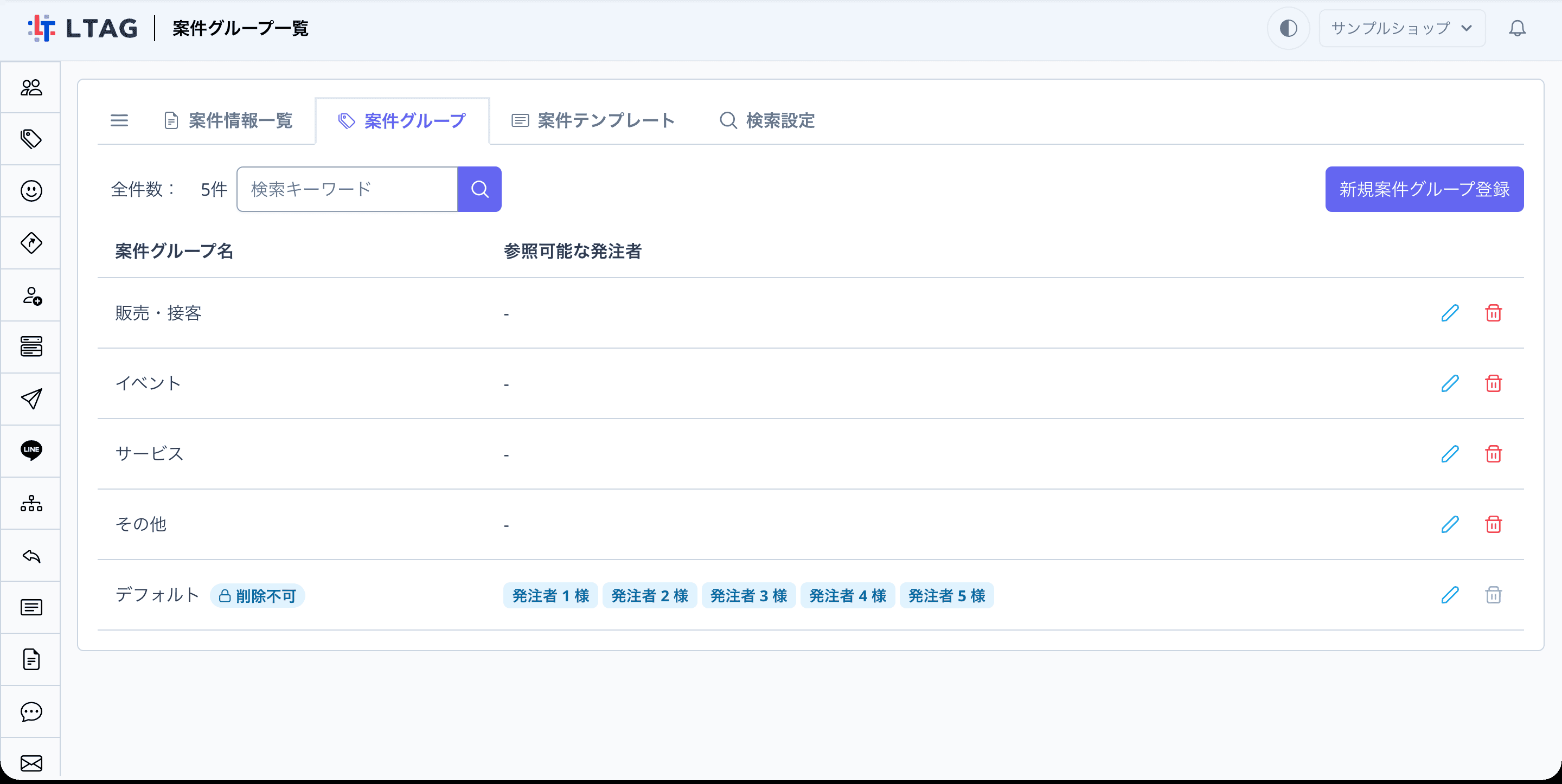Screen dimensions: 1562x784
Task: Click the disabled trash icon for デフォルト
Action: 1494,595
